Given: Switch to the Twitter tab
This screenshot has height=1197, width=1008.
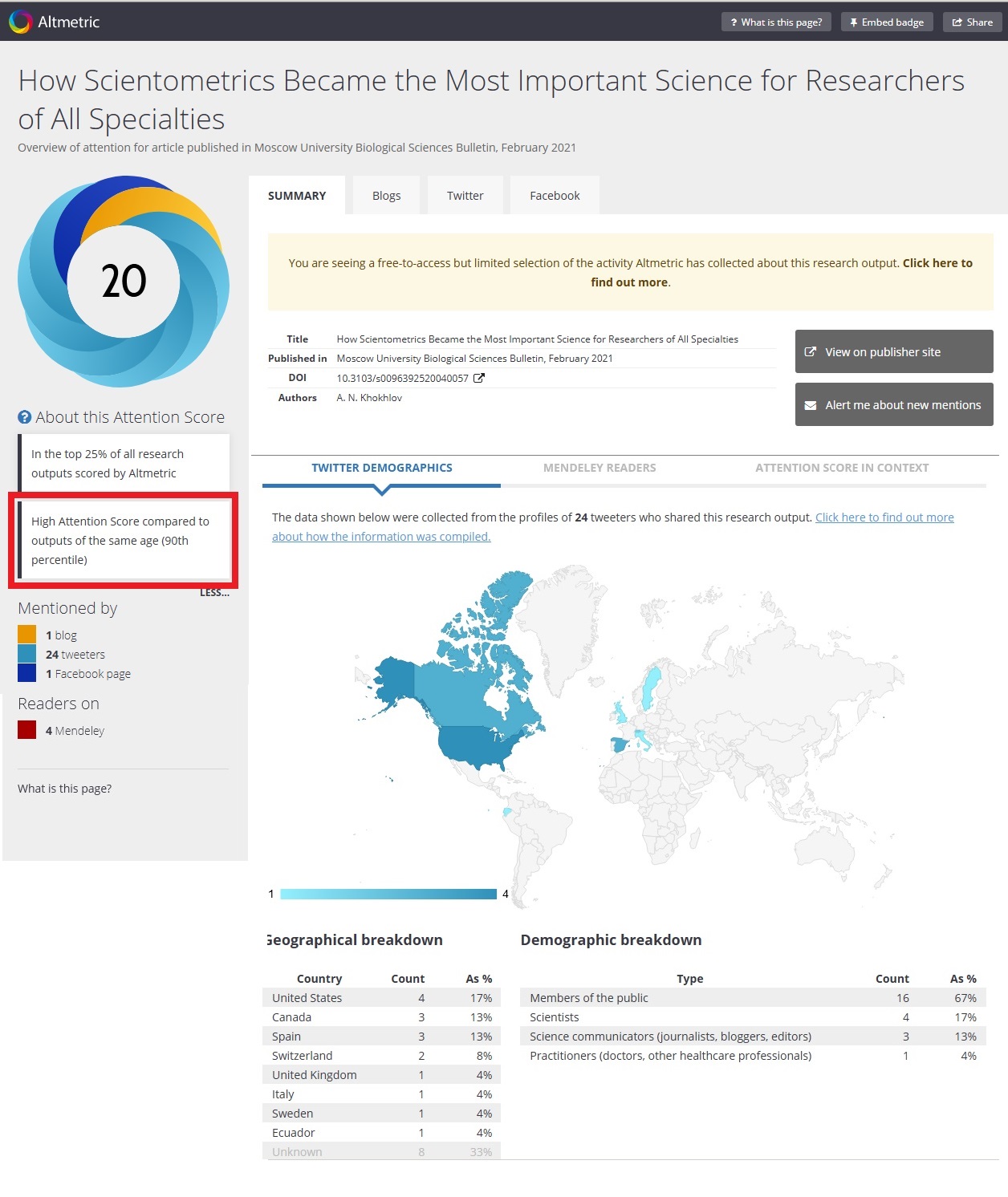Looking at the screenshot, I should tap(465, 196).
